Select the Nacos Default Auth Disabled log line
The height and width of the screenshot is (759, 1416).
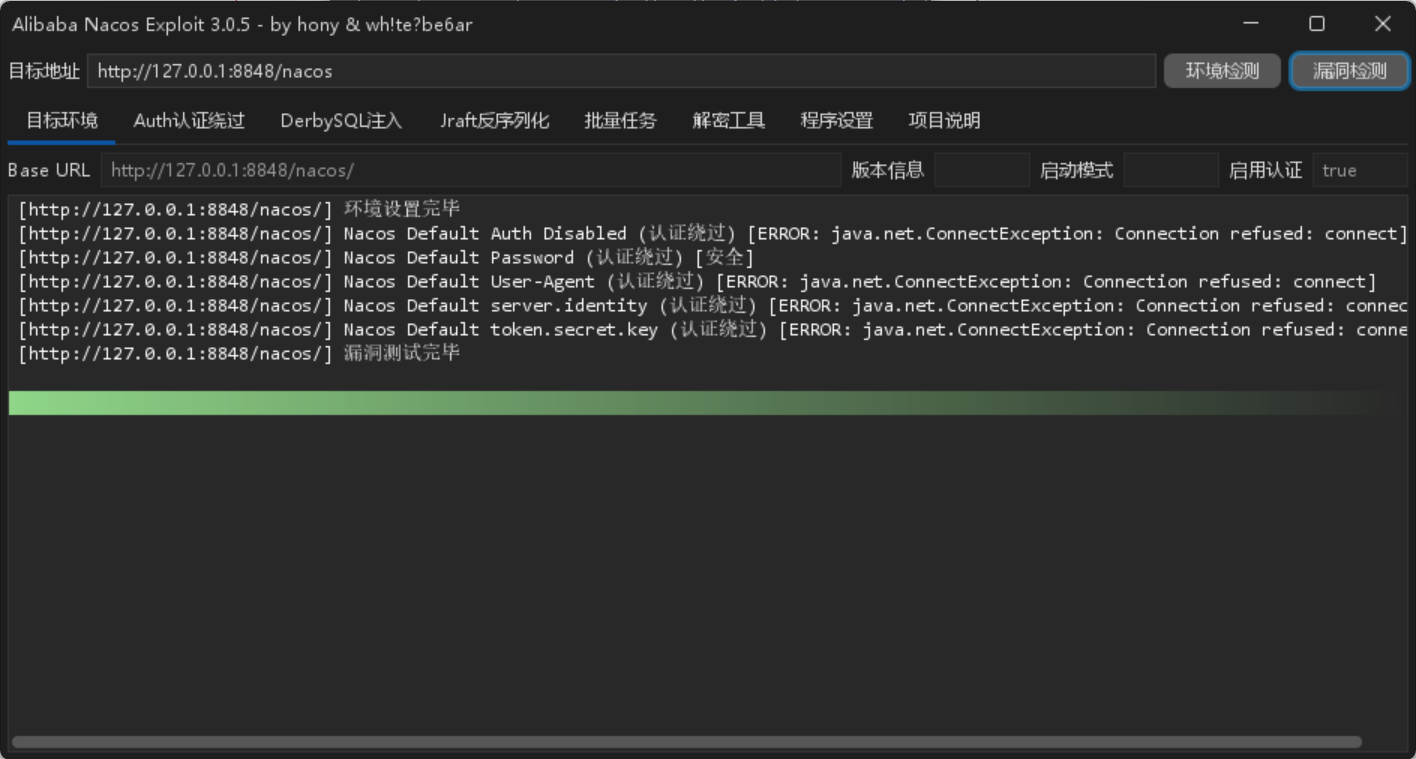point(712,233)
